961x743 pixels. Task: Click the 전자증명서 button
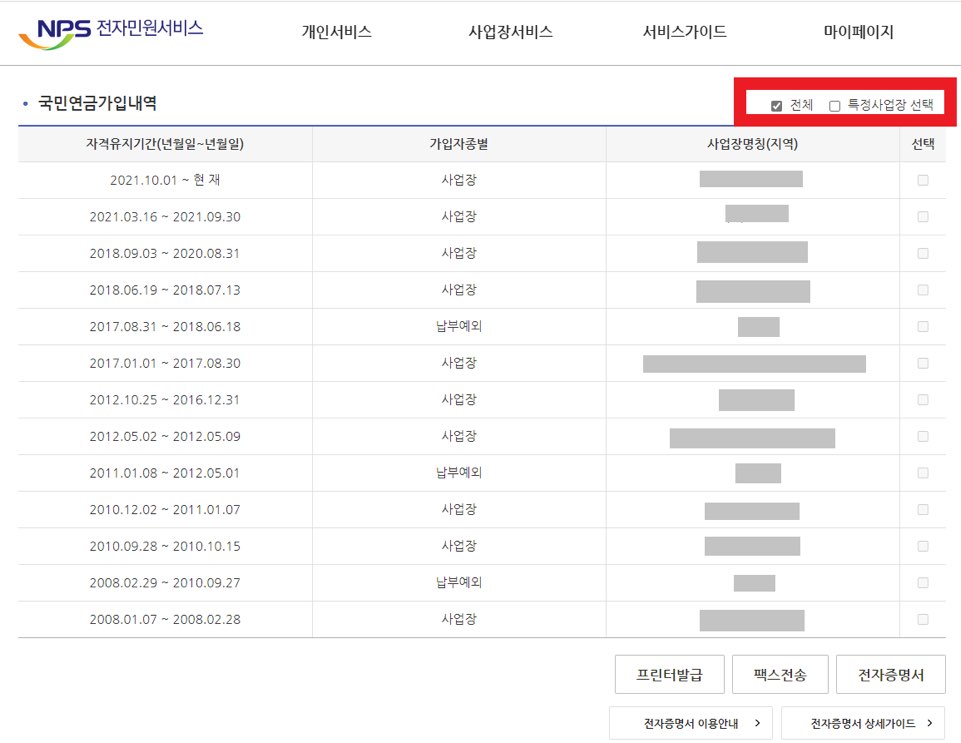(x=890, y=674)
